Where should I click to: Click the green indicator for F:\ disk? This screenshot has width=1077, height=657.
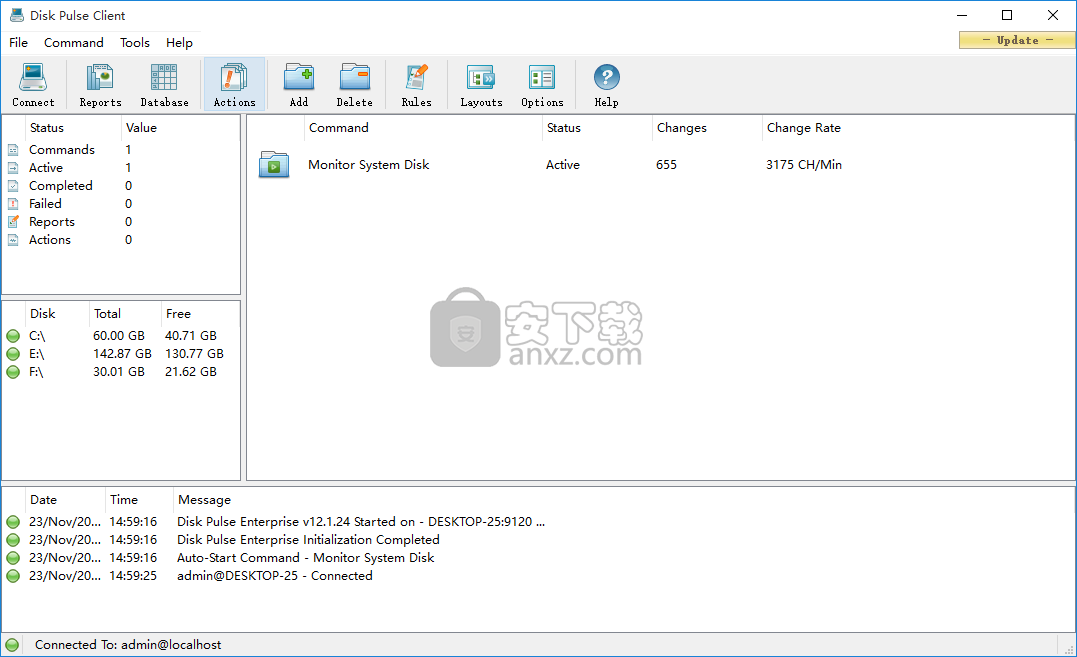13,372
